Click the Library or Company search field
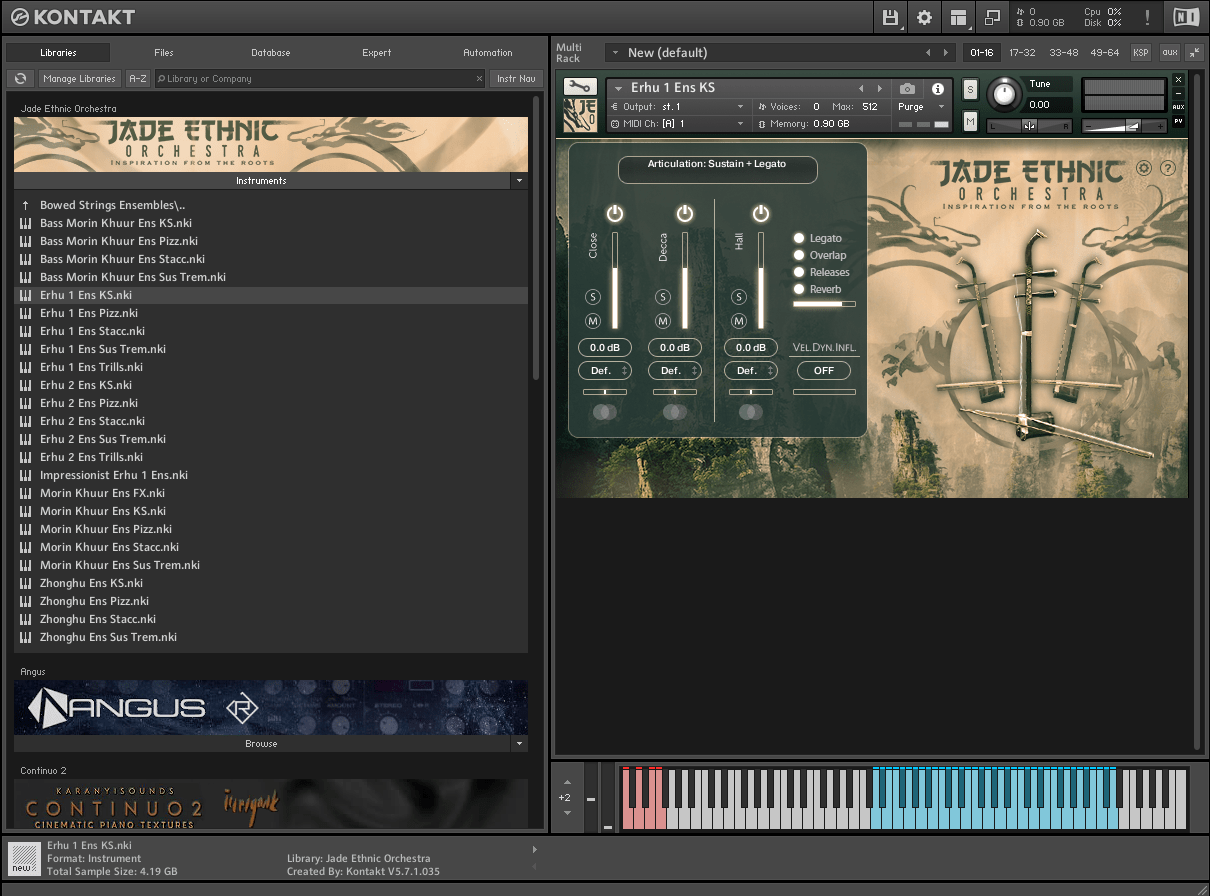This screenshot has width=1210, height=896. pos(320,78)
